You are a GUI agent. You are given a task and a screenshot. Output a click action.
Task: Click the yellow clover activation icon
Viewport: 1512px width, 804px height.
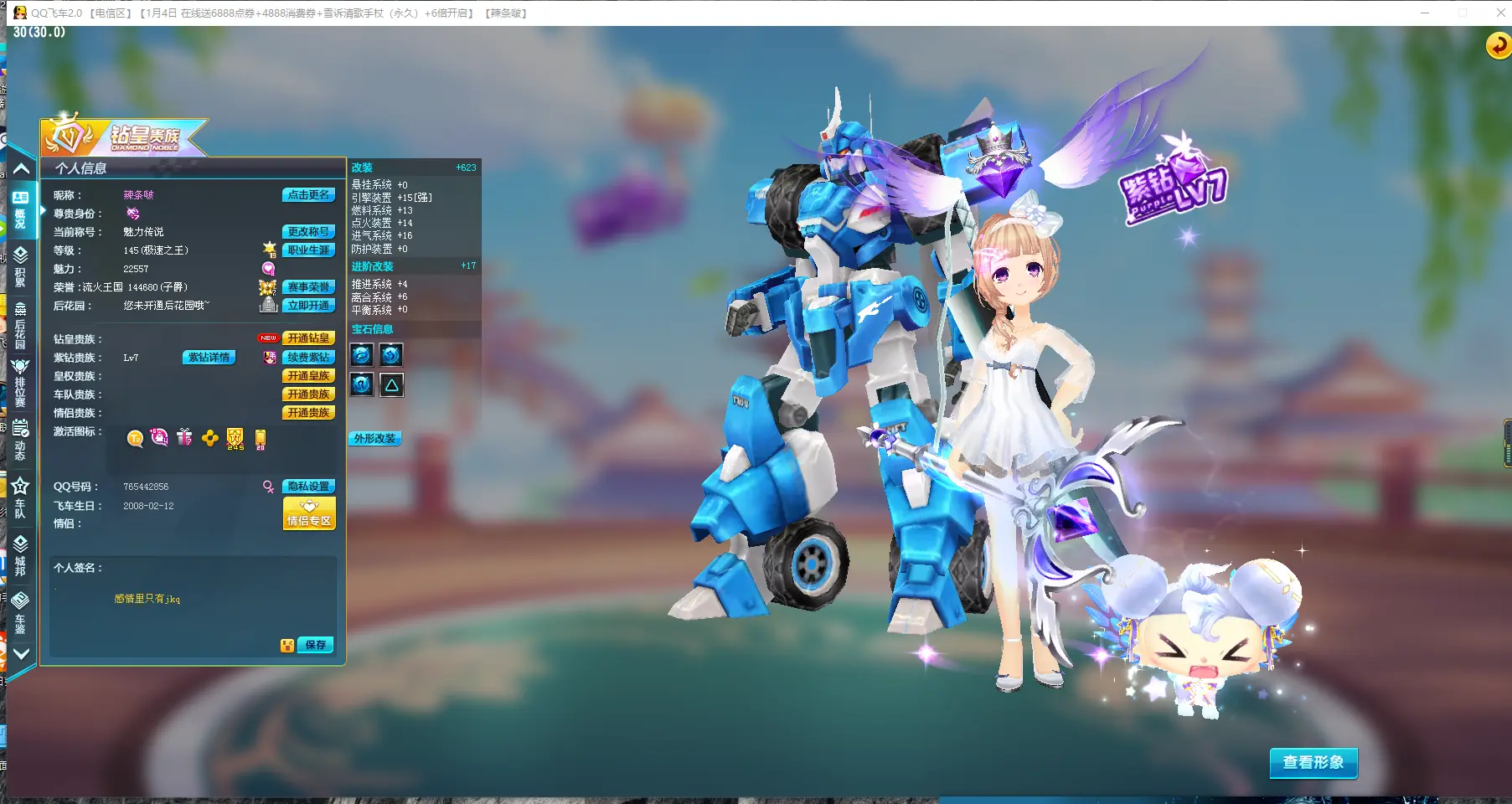[x=209, y=438]
